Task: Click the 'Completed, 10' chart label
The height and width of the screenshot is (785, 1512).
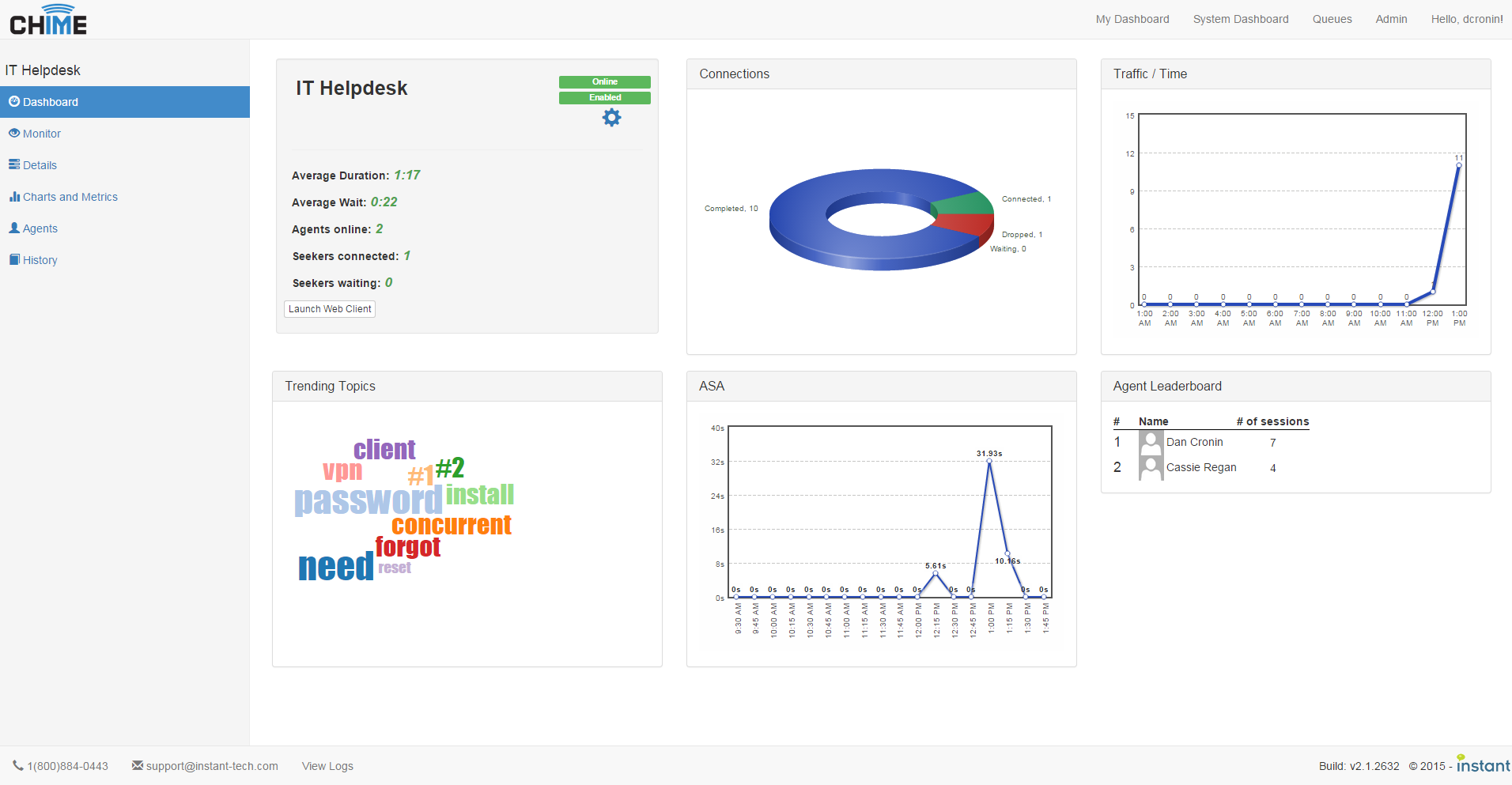Action: click(x=731, y=209)
